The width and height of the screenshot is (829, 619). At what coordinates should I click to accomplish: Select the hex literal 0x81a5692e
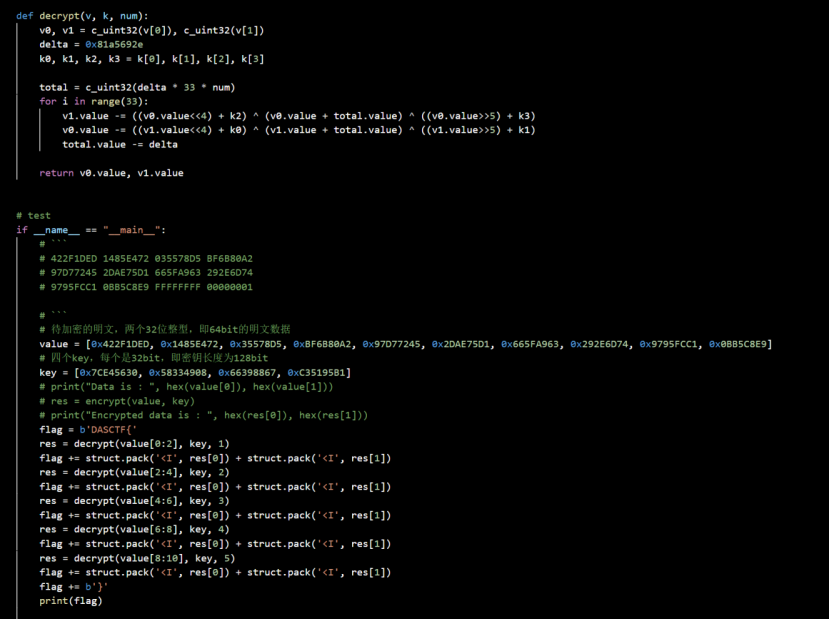pyautogui.click(x=114, y=44)
